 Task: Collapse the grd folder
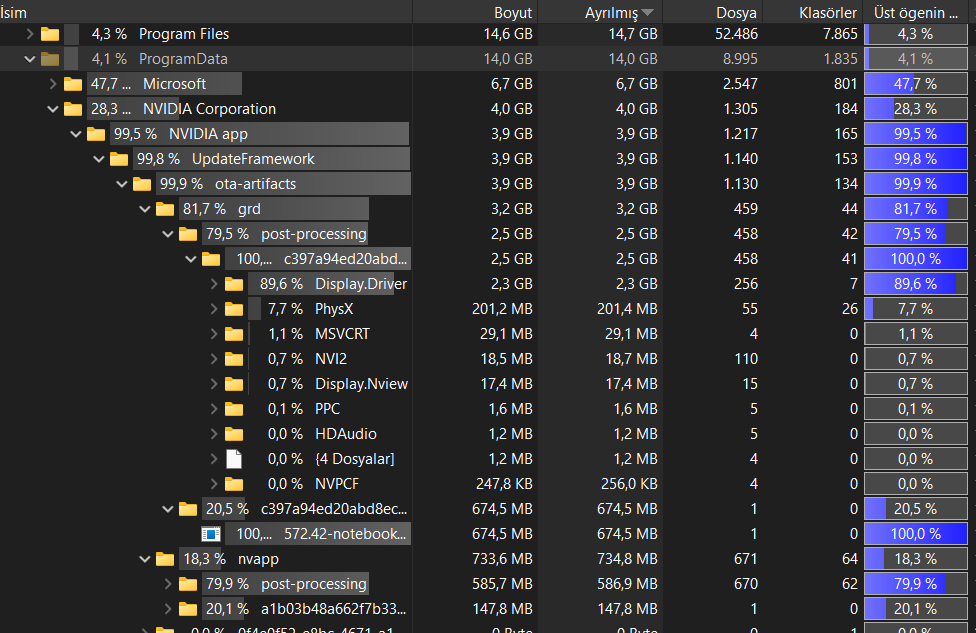pyautogui.click(x=145, y=209)
